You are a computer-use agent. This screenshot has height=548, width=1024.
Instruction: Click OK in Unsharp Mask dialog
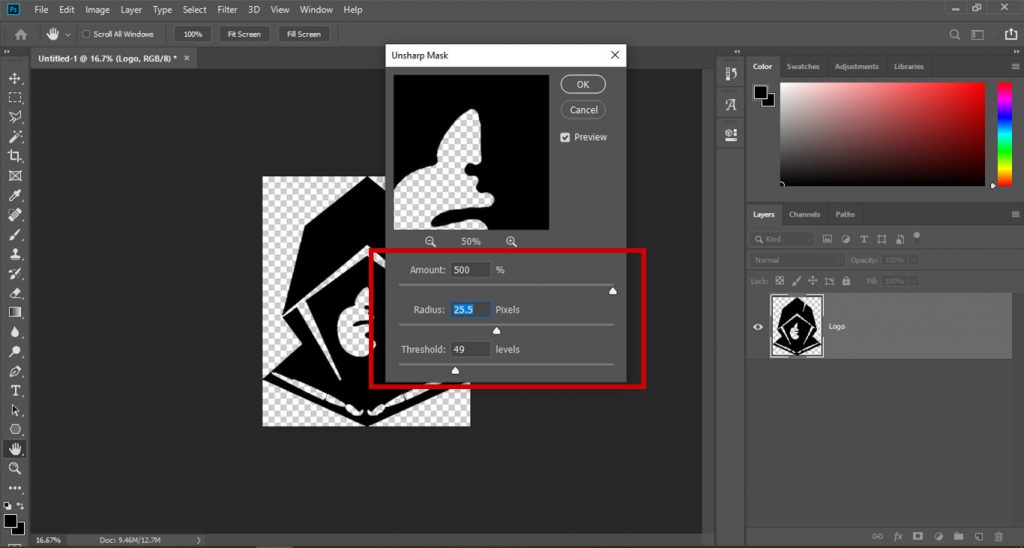coord(583,84)
